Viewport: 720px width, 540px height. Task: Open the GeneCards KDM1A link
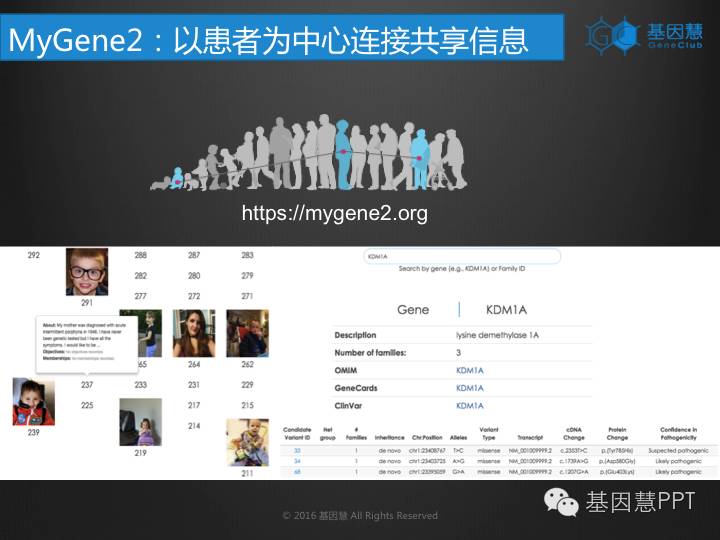tap(469, 388)
